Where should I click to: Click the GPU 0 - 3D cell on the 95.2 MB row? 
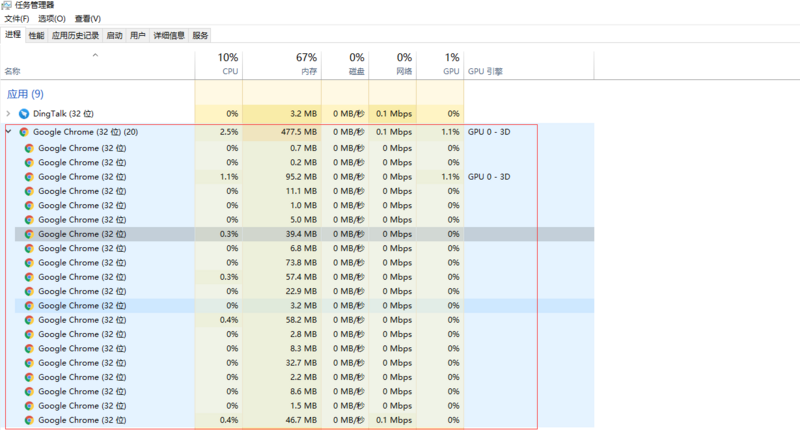click(x=489, y=177)
